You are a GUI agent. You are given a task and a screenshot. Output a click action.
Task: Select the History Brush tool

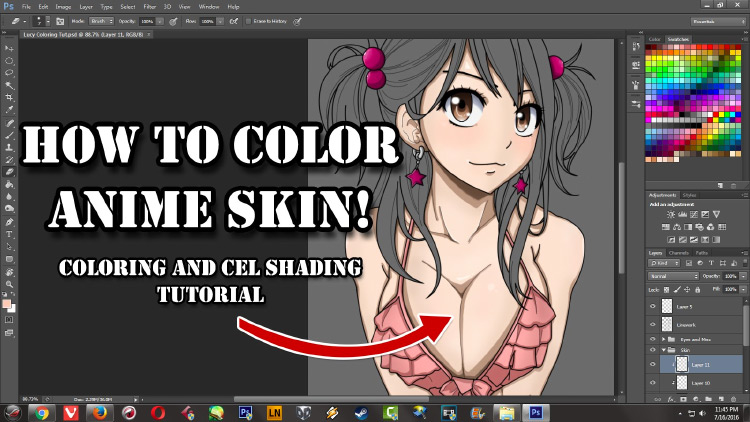coord(9,160)
